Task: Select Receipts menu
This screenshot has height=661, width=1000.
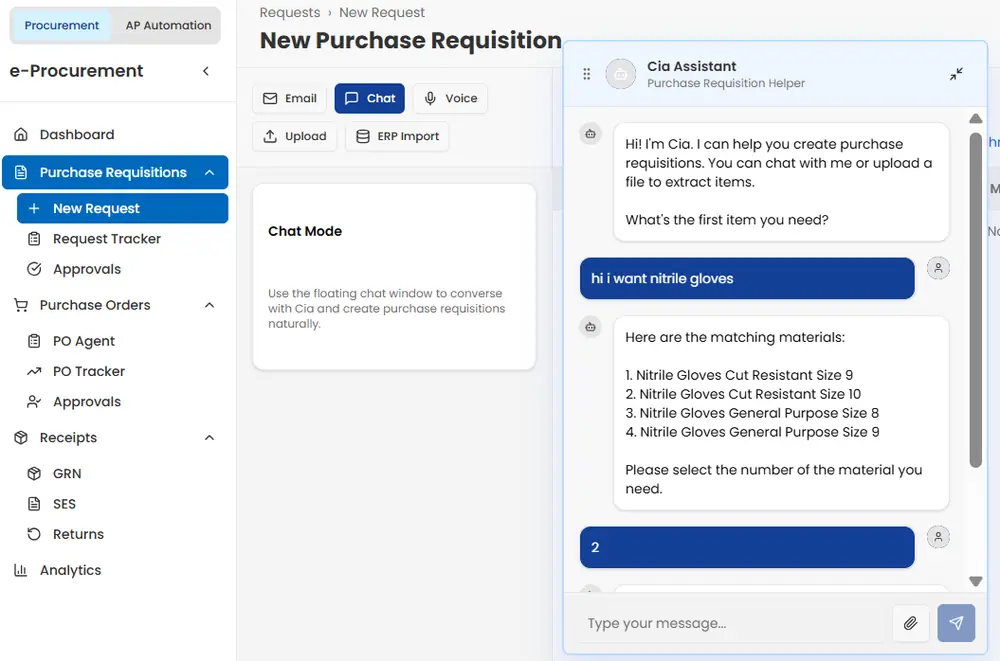Action: pyautogui.click(x=68, y=438)
